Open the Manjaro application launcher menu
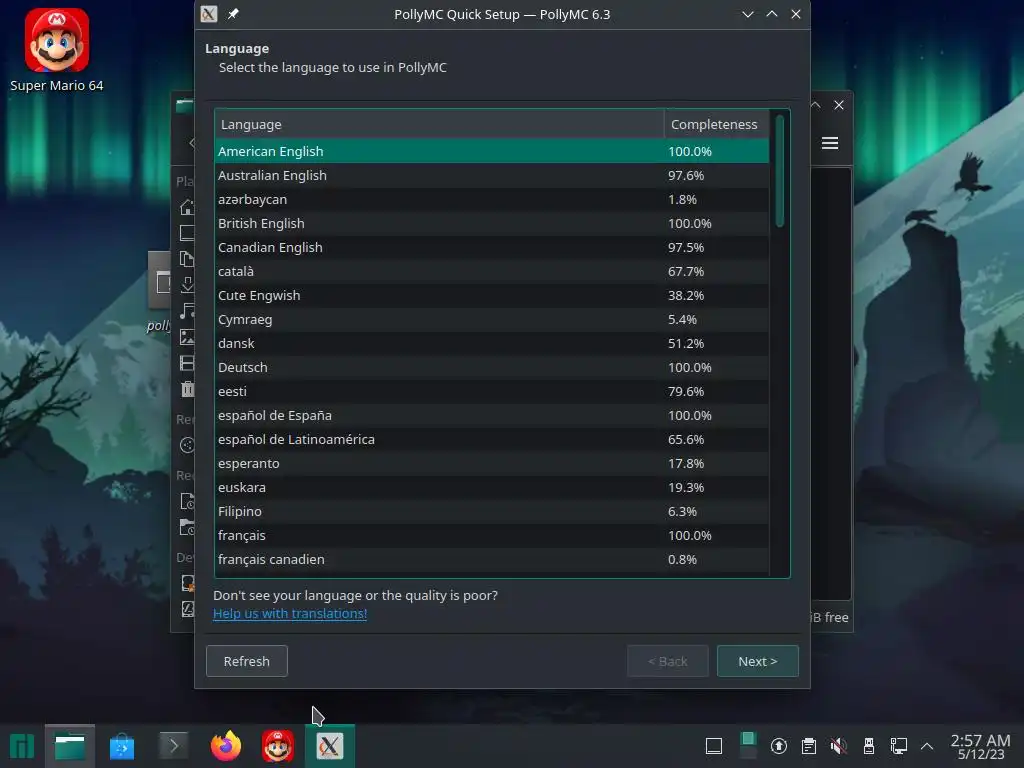Viewport: 1024px width, 768px height. click(x=22, y=746)
